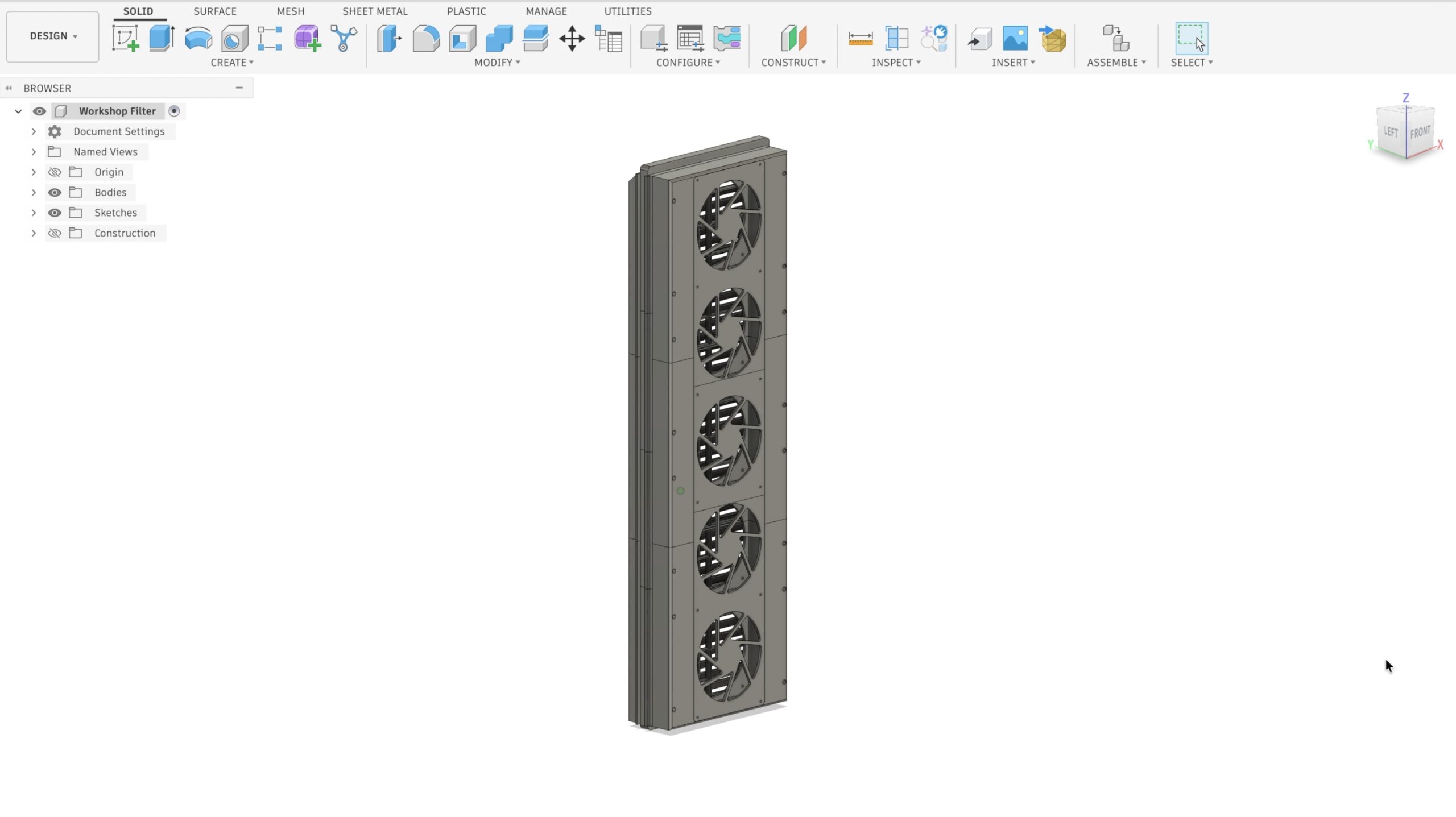This screenshot has width=1456, height=817.
Task: Select the Measure tool
Action: tap(860, 39)
